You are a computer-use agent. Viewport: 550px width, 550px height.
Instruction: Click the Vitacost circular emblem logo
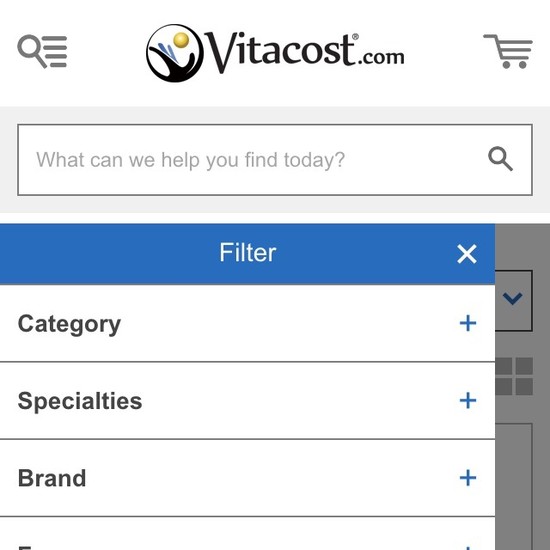[x=175, y=53]
